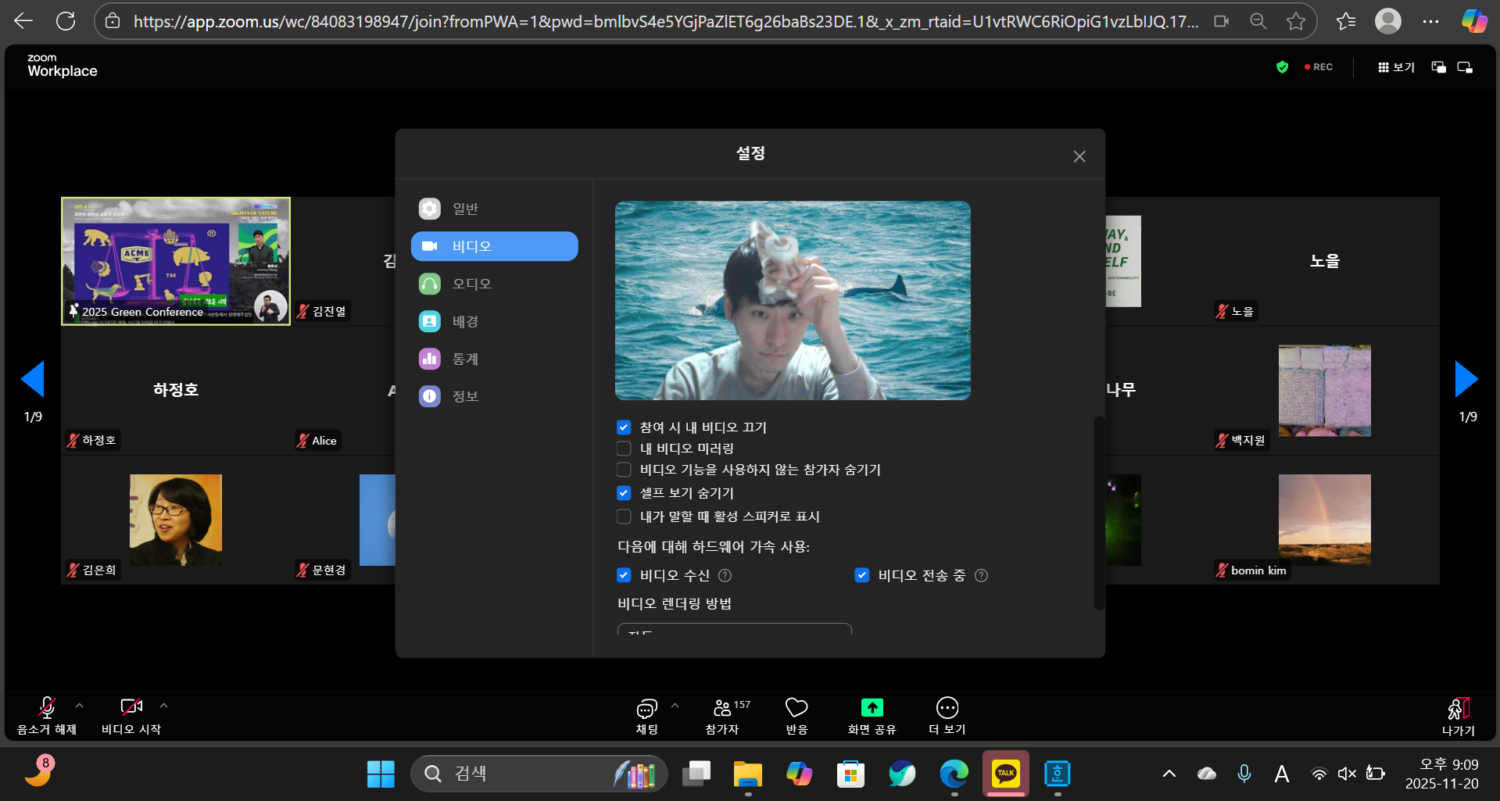This screenshot has height=801, width=1500.
Task: Start video with the 비디오 시작 camera icon
Action: point(131,708)
